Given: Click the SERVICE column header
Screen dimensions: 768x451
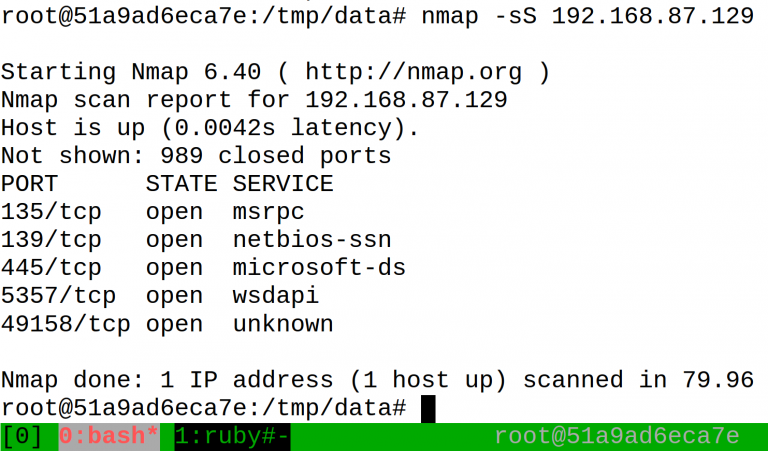Looking at the screenshot, I should (x=283, y=184).
